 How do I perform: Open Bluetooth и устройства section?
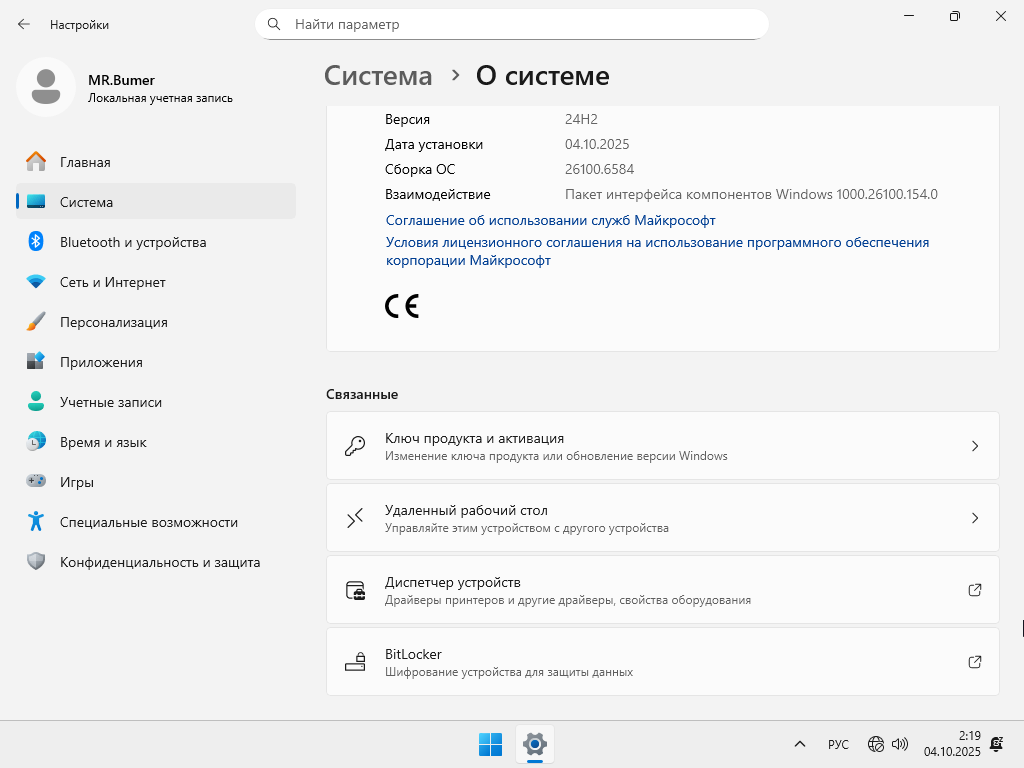(x=133, y=242)
